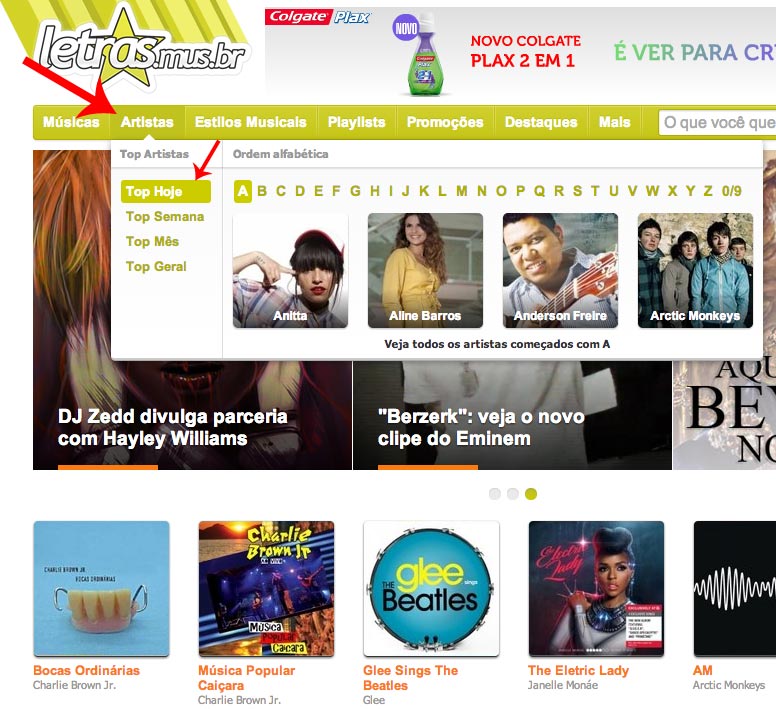The width and height of the screenshot is (776, 709).
Task: Open the Berzerk Eminem news banner
Action: point(512,415)
